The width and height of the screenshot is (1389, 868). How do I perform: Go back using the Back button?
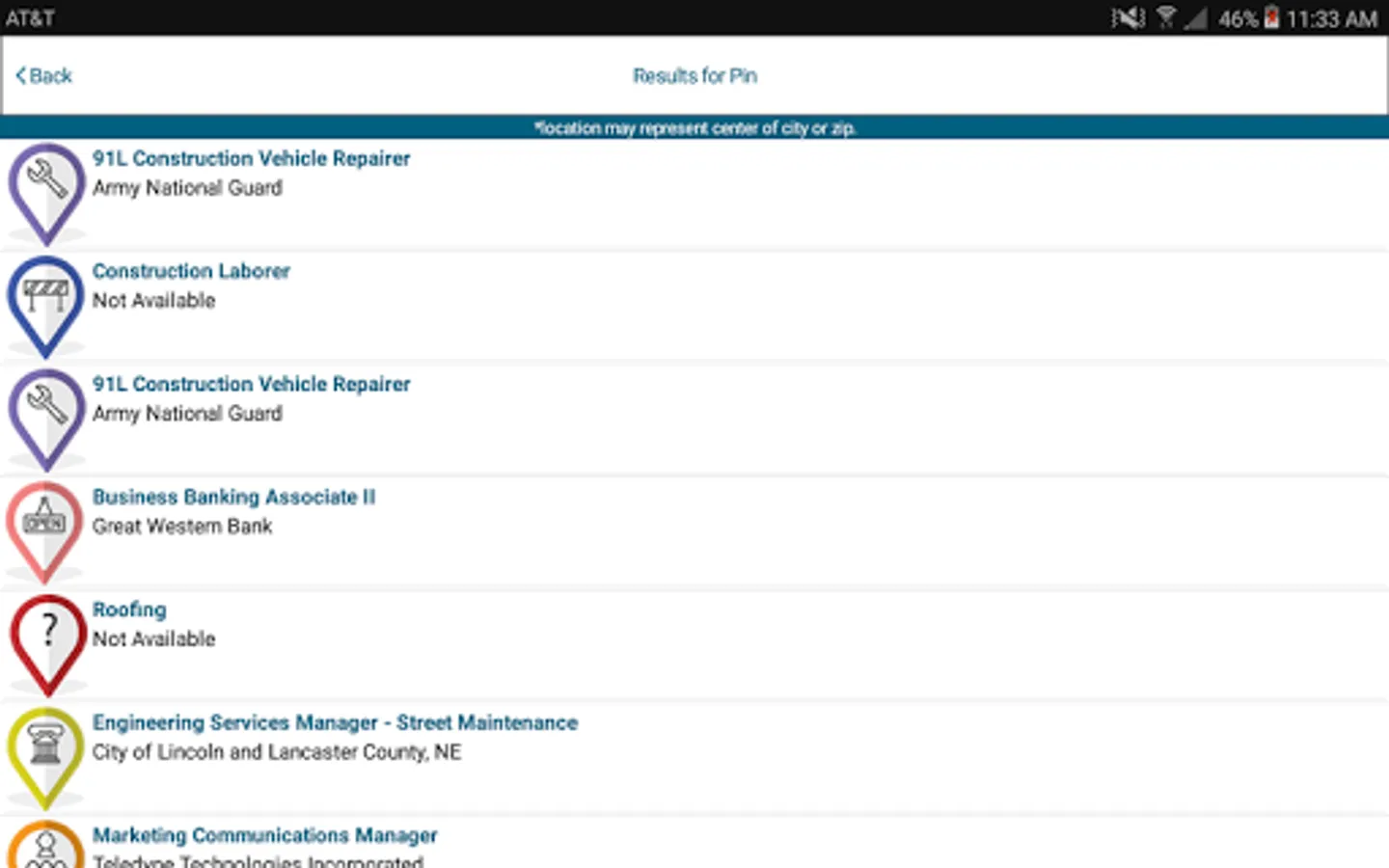(x=43, y=75)
